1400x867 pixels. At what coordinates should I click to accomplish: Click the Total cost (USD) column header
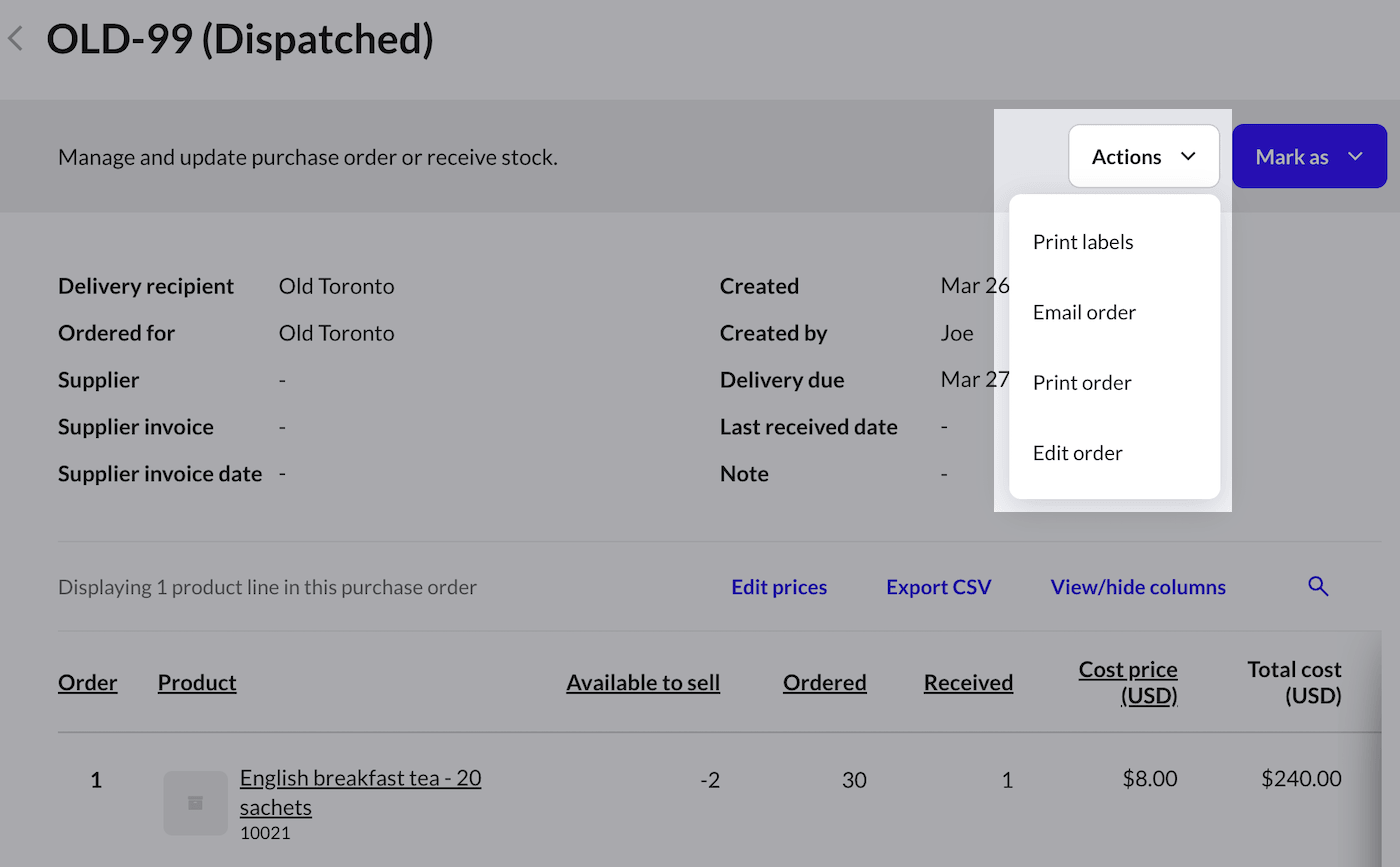point(1294,682)
